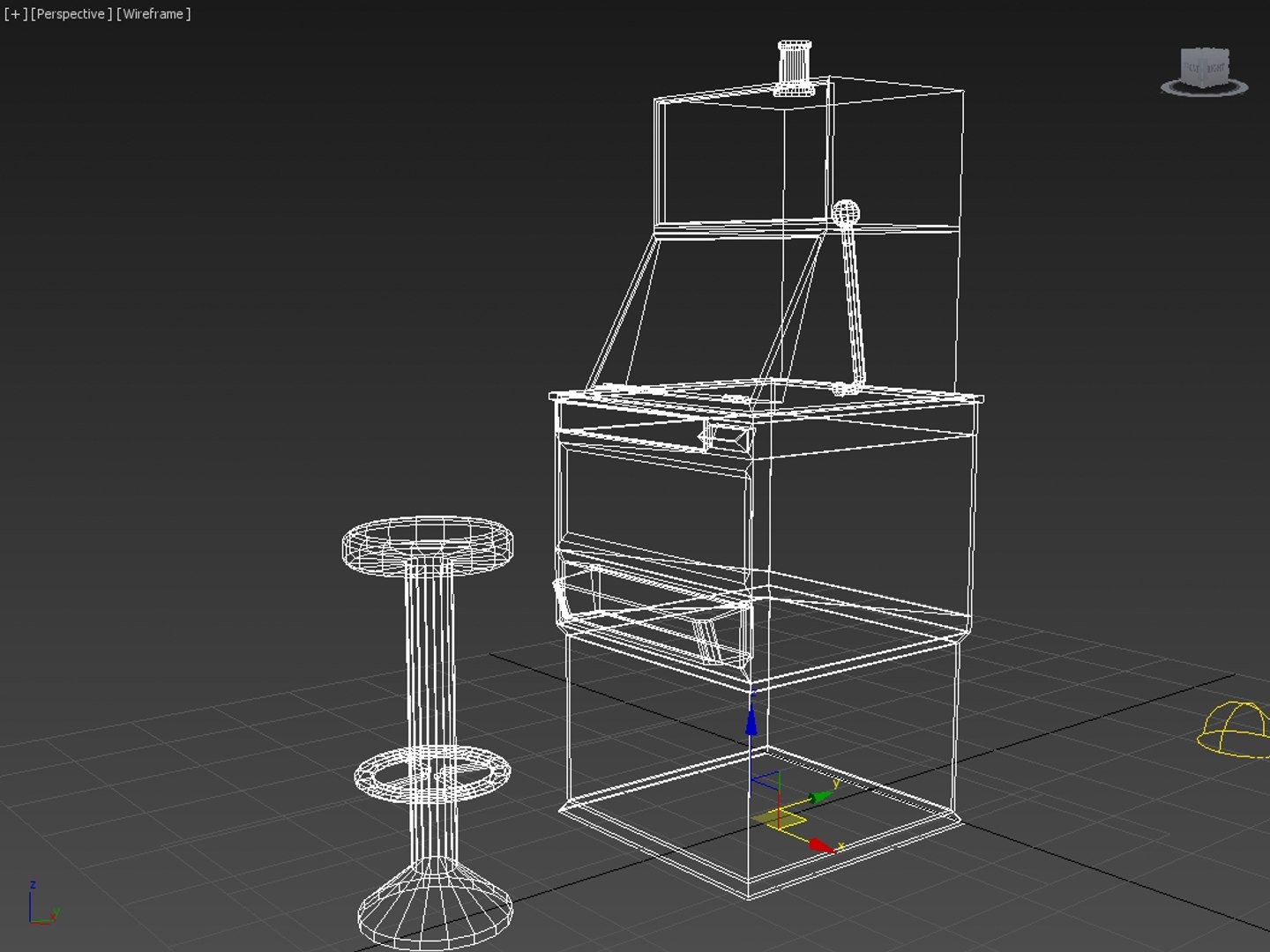1270x952 pixels.
Task: Select the blue Z-axis gizmo arrow
Action: (751, 720)
